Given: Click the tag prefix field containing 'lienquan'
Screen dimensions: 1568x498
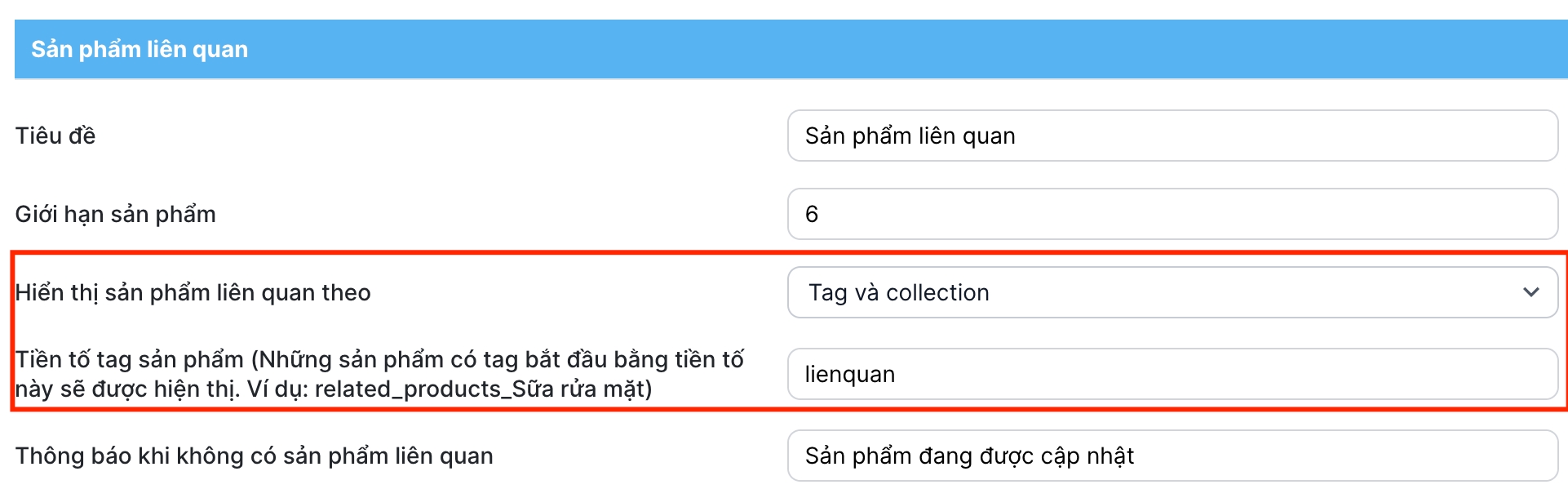Looking at the screenshot, I should coord(1172,374).
